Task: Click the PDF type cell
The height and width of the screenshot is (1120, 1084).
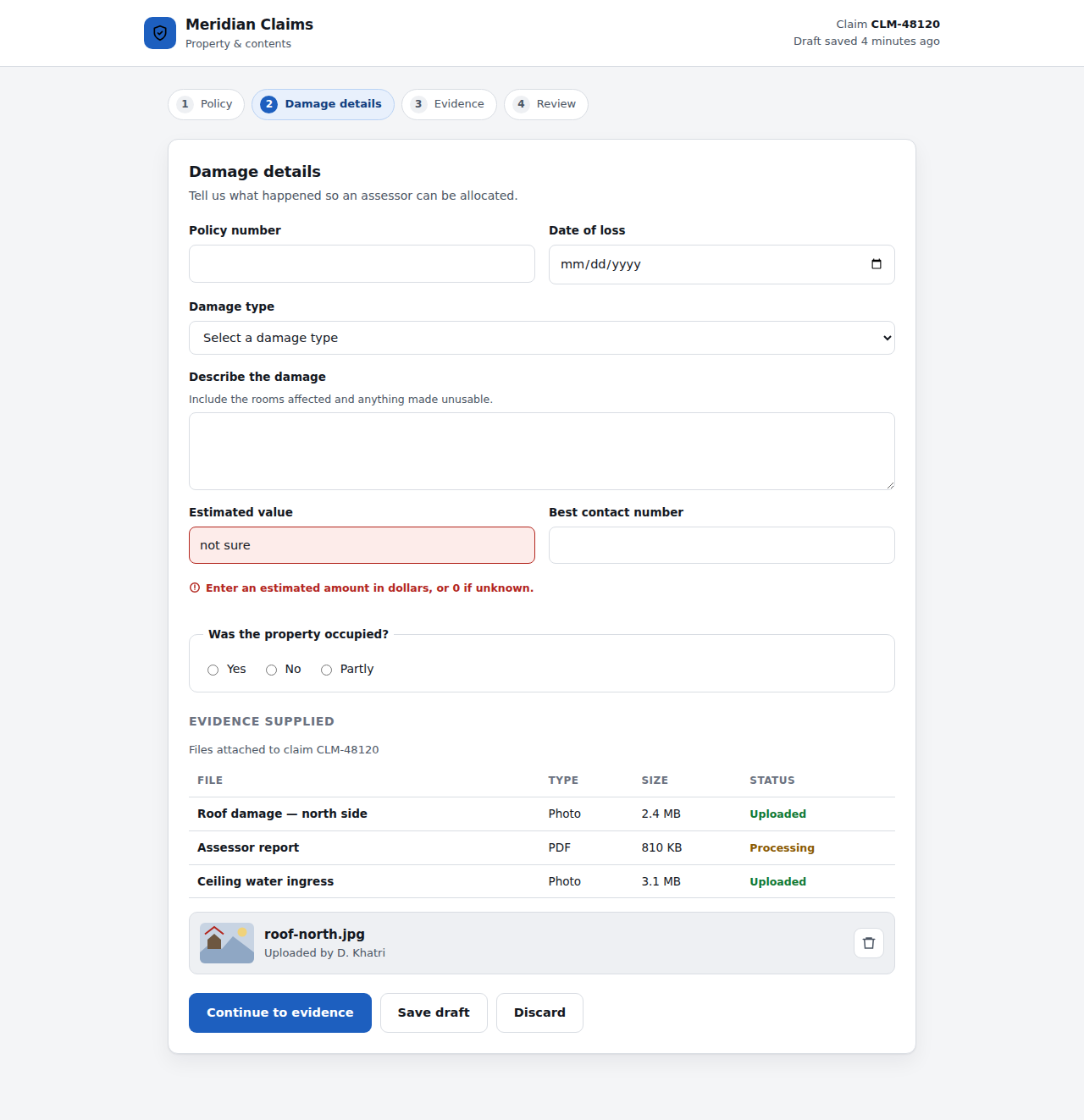Action: pyautogui.click(x=559, y=847)
